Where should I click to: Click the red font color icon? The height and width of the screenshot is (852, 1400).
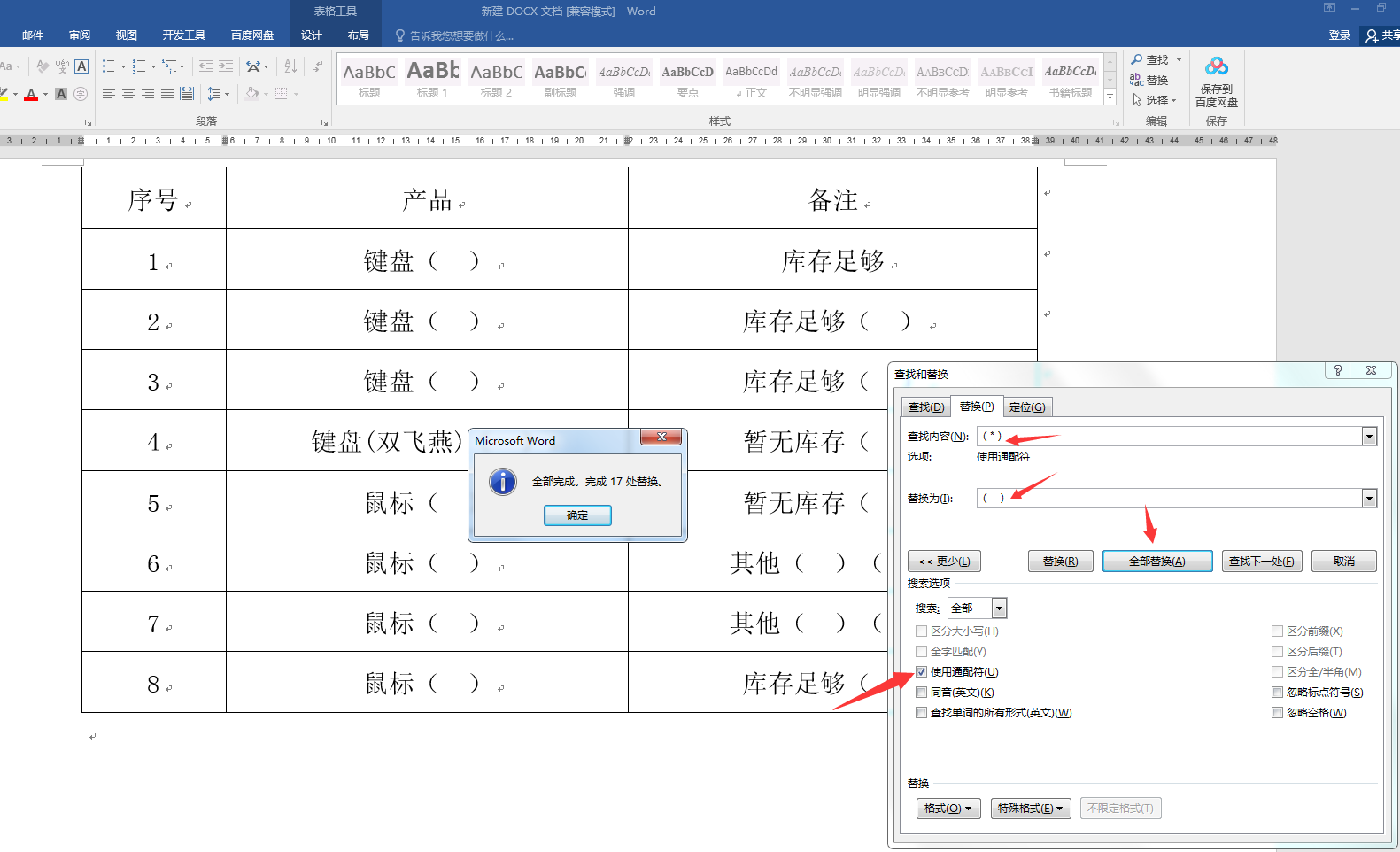(32, 94)
